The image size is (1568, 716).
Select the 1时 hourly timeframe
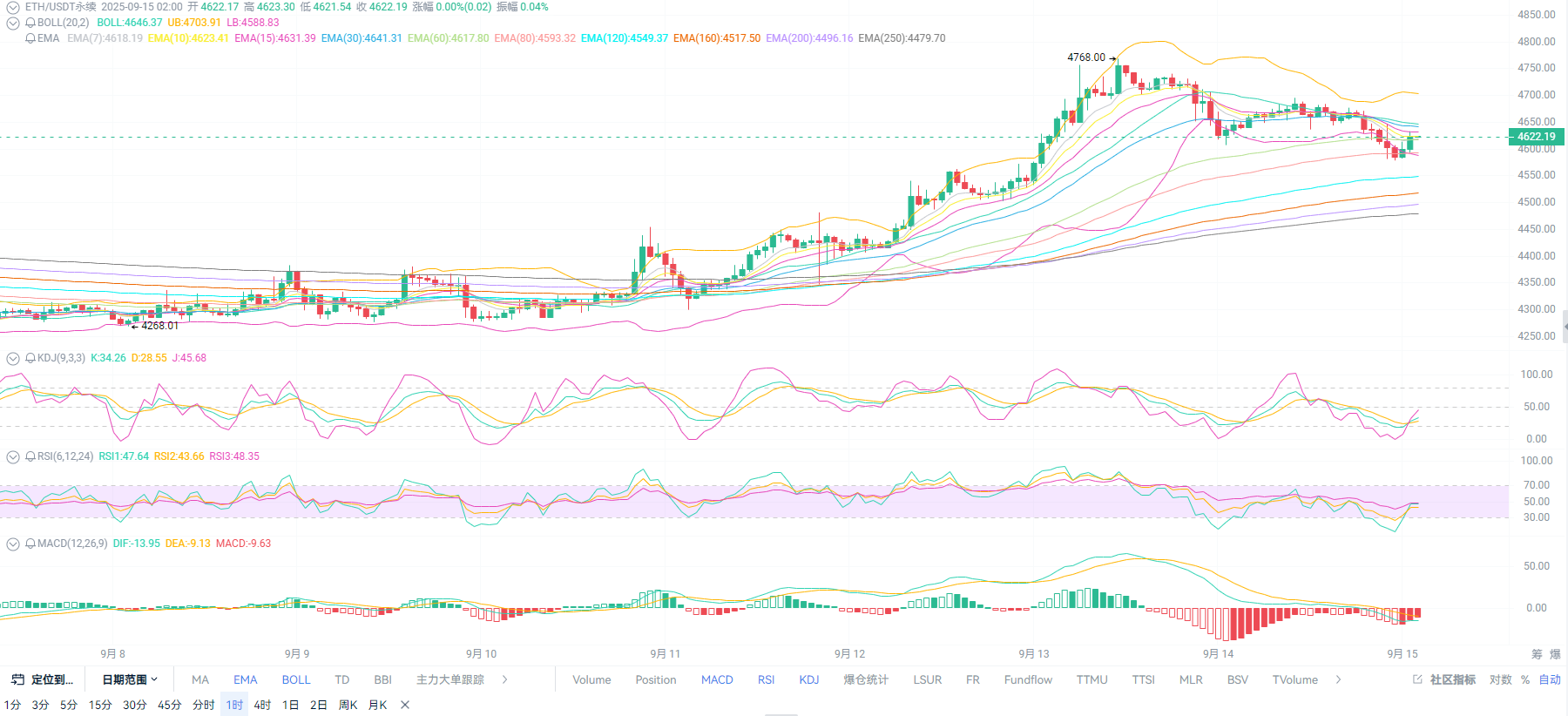pos(234,705)
